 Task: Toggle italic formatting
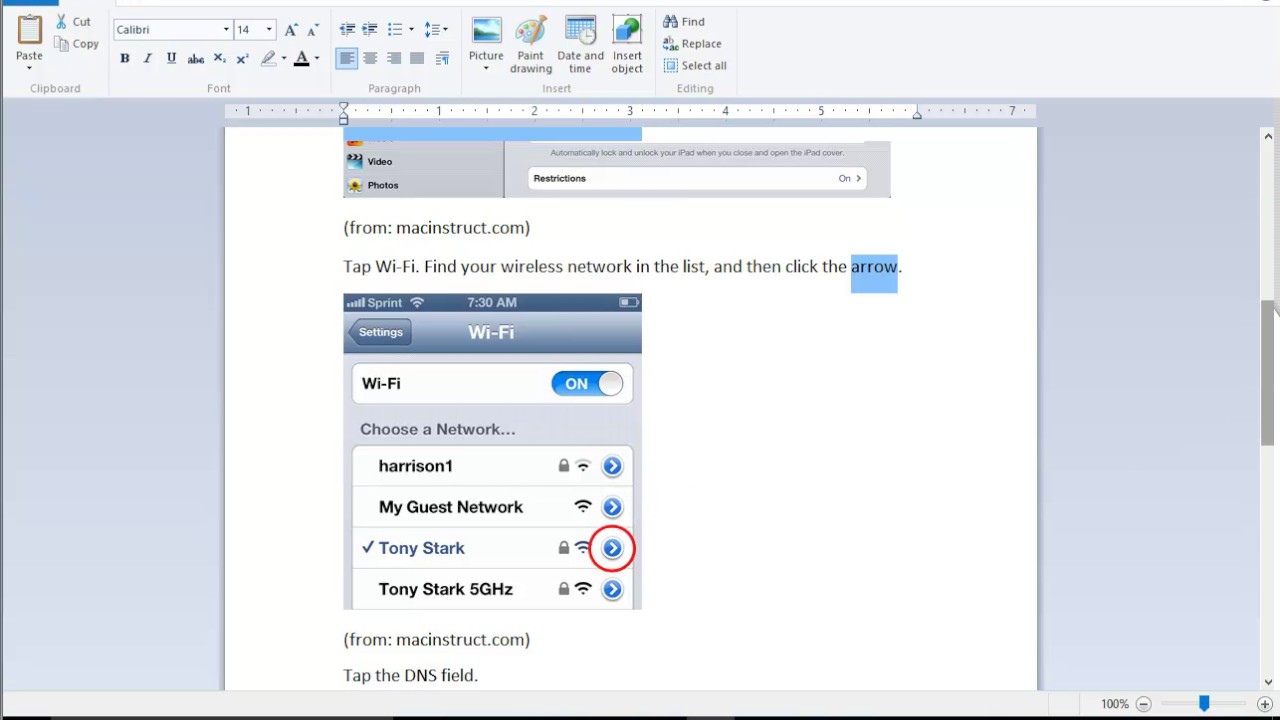[148, 59]
